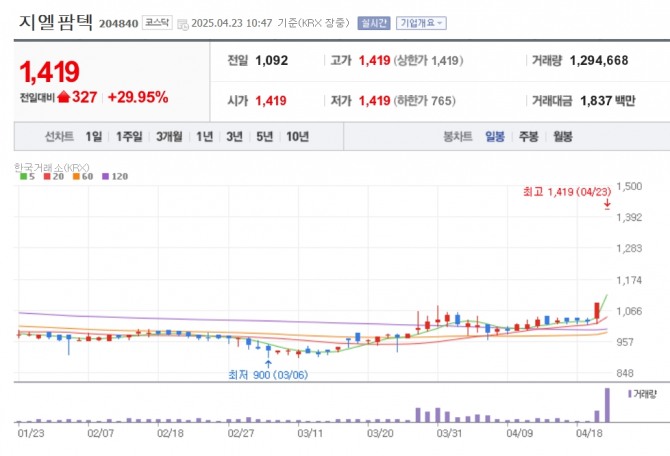Click the 하한가 765 text

tap(425, 101)
